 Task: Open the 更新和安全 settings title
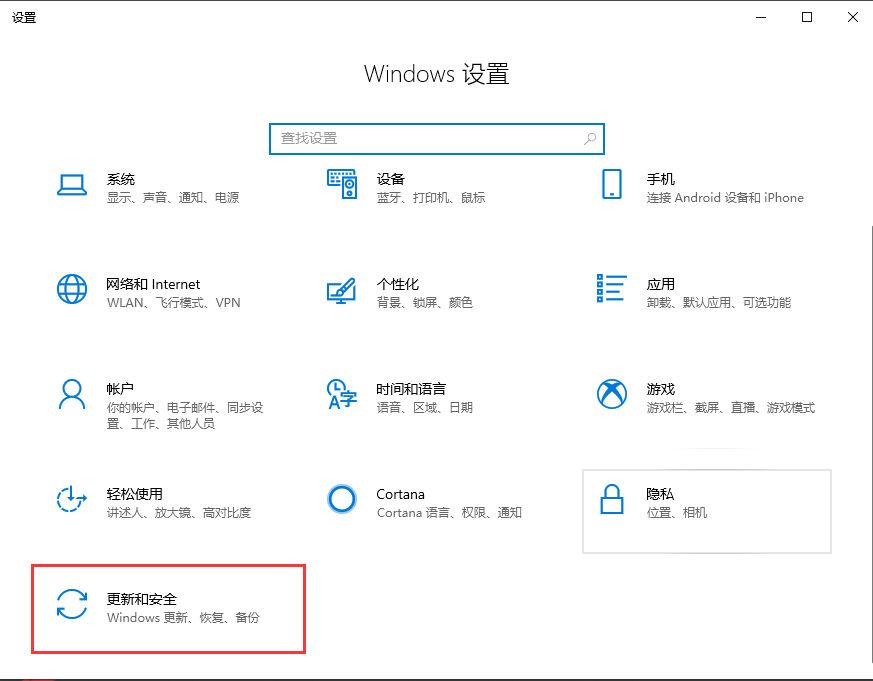141,599
